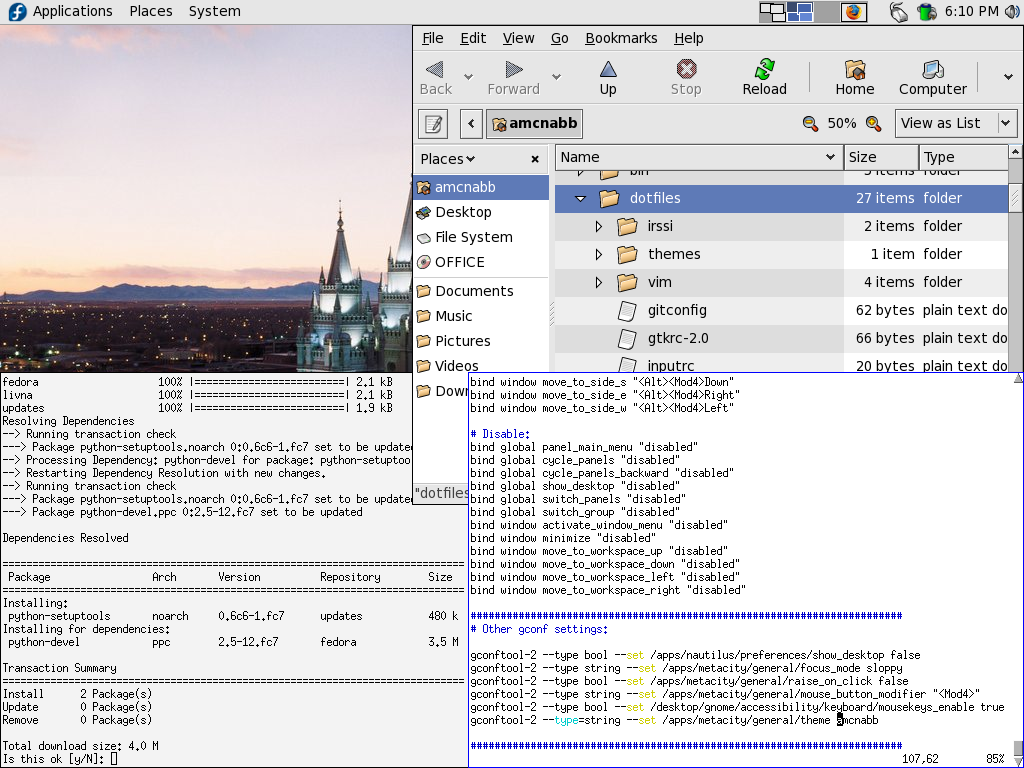This screenshot has height=768, width=1024.
Task: Collapse the dotfiles folder
Action: tap(581, 199)
